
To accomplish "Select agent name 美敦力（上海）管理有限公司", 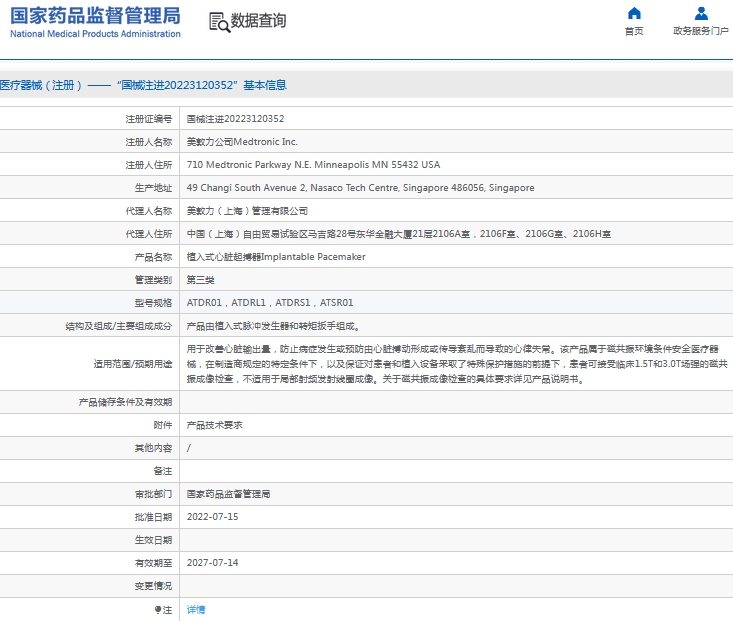I will pyautogui.click(x=247, y=211).
